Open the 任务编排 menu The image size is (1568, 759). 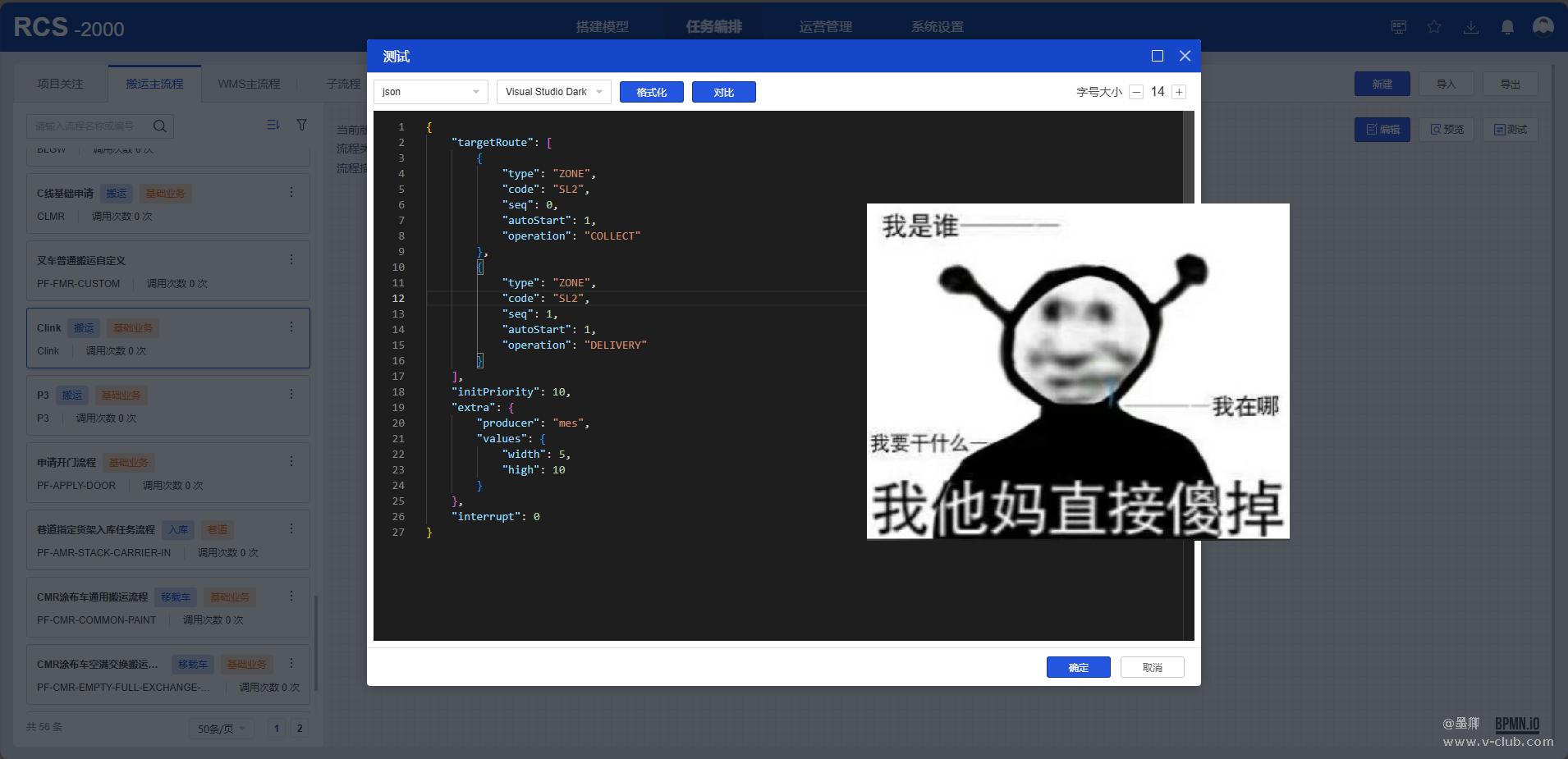point(714,27)
